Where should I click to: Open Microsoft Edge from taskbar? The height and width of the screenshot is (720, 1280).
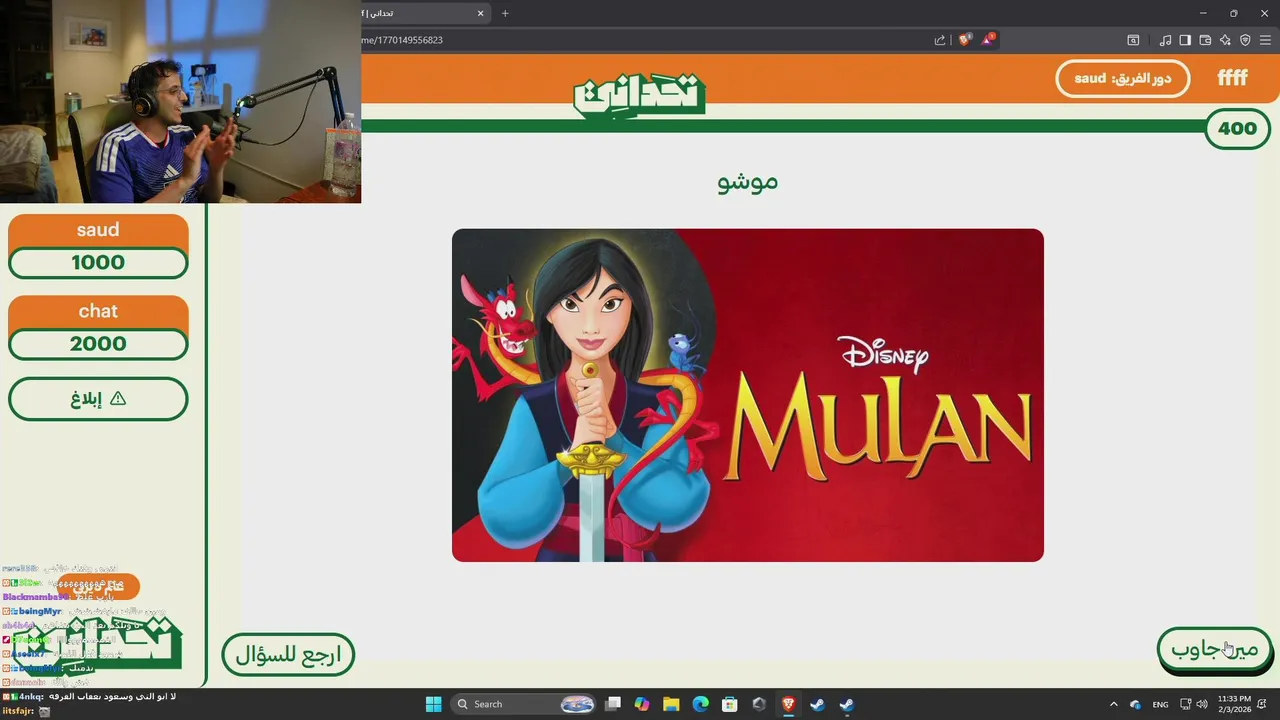[700, 704]
